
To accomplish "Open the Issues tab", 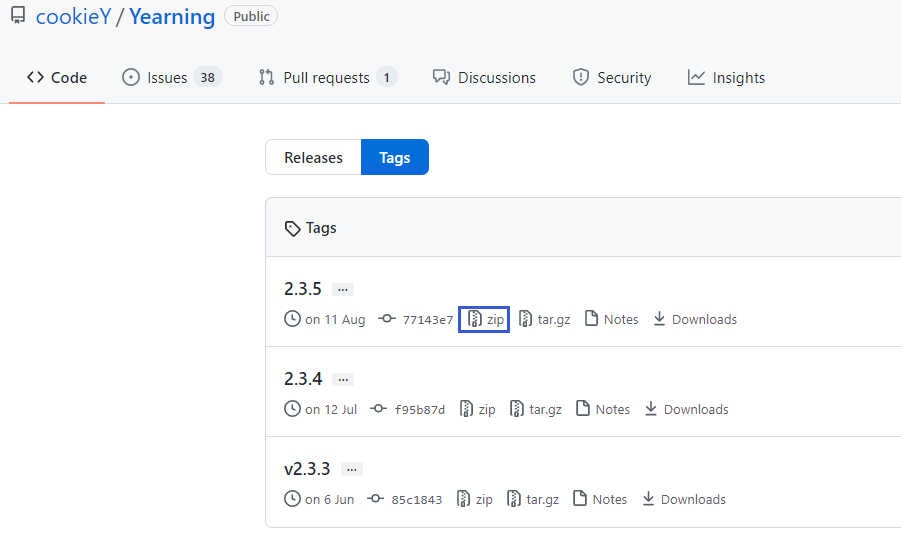I will (172, 78).
